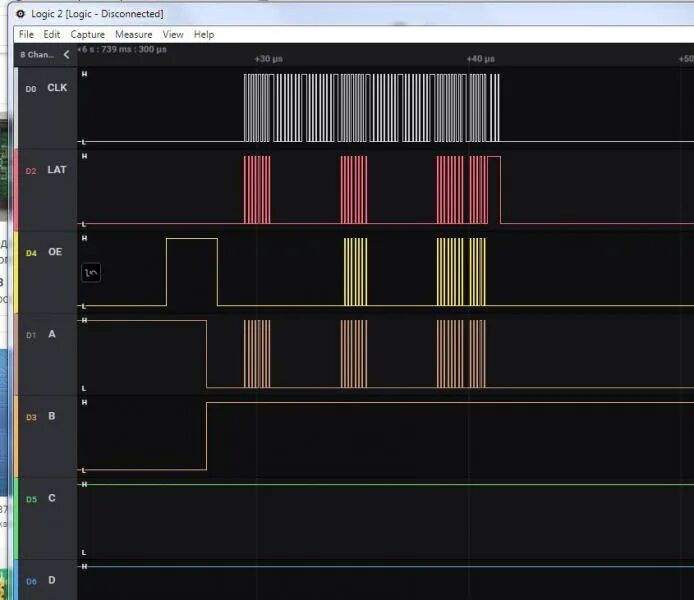
Task: Select the D6 D channel label
Action: (x=41, y=581)
